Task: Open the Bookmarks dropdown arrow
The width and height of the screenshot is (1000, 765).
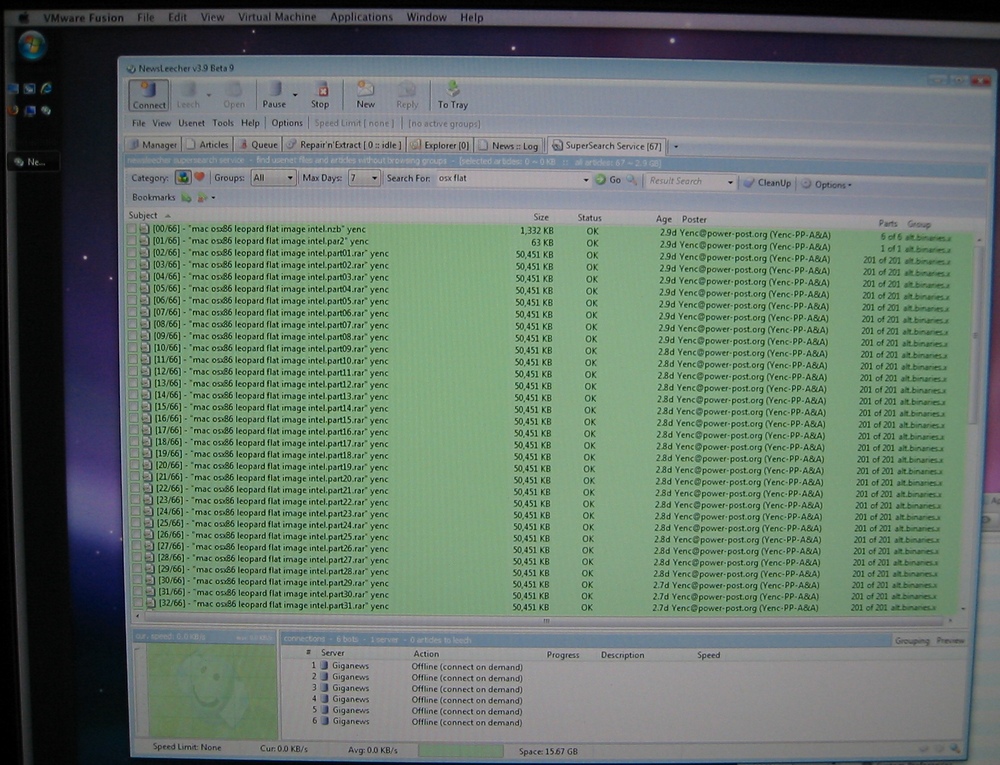Action: click(x=213, y=198)
